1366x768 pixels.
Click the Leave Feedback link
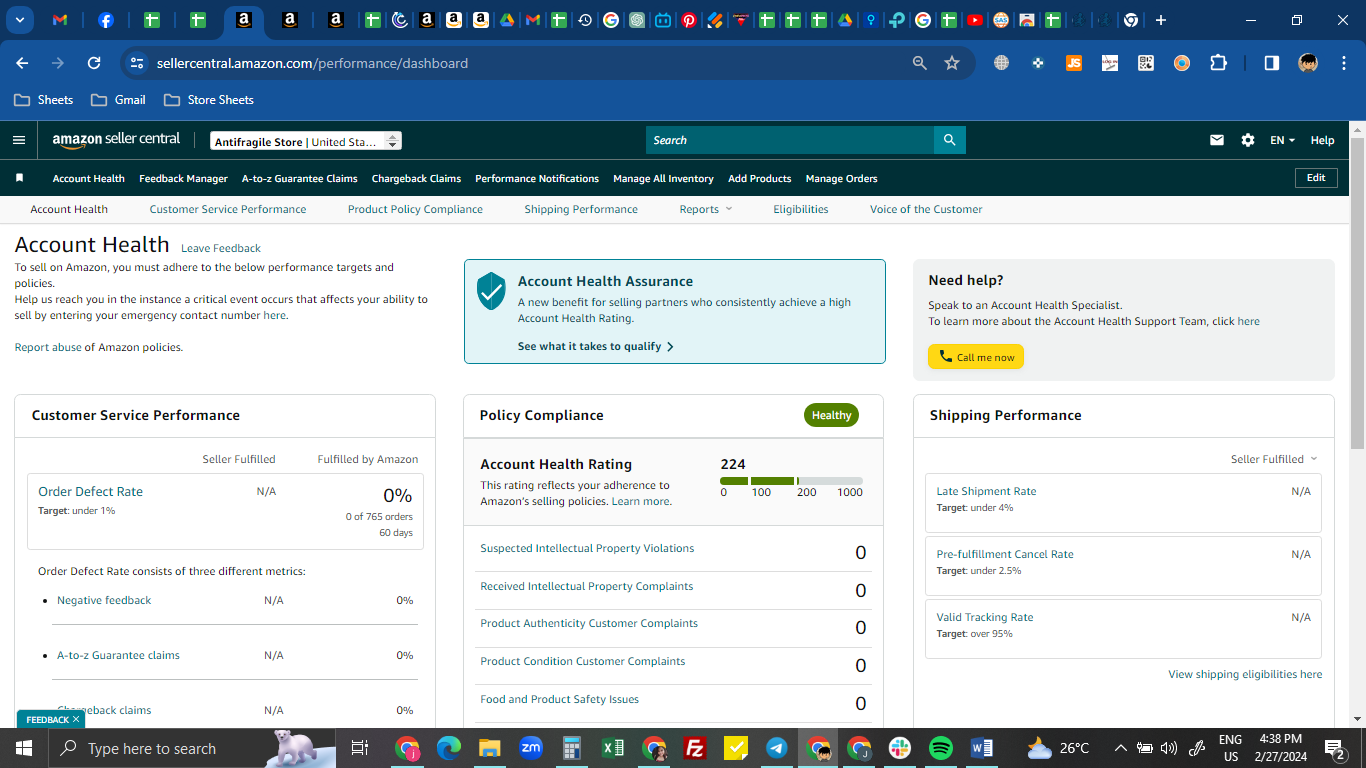click(x=221, y=248)
